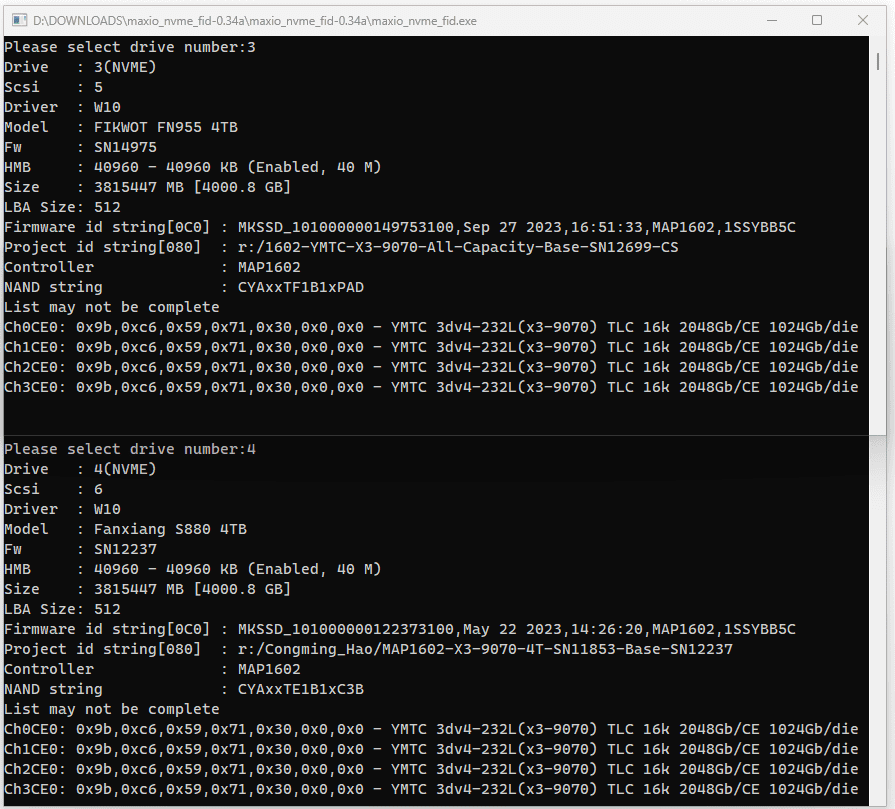Click the HMB line of drive 4
This screenshot has height=809, width=895.
click(x=192, y=569)
